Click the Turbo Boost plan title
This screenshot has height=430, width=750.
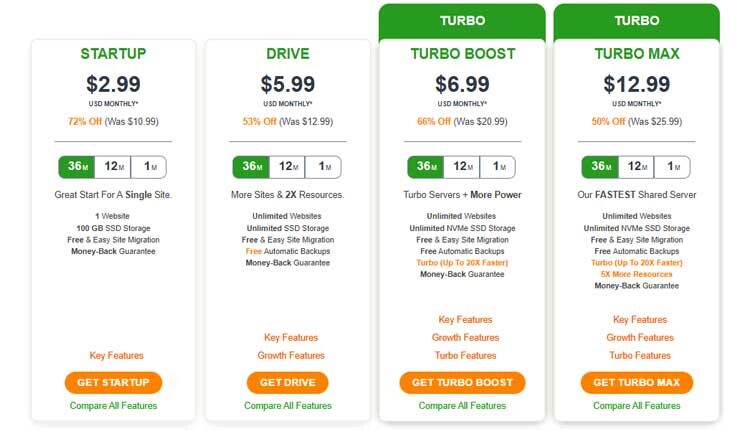point(462,54)
